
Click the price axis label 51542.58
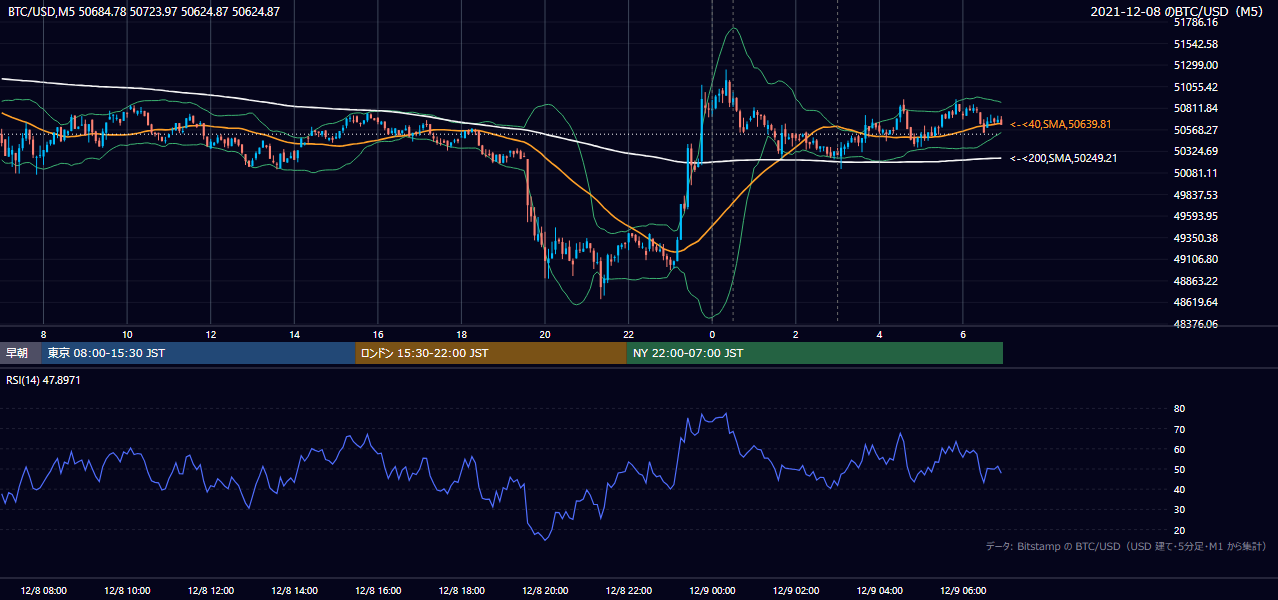(1195, 44)
